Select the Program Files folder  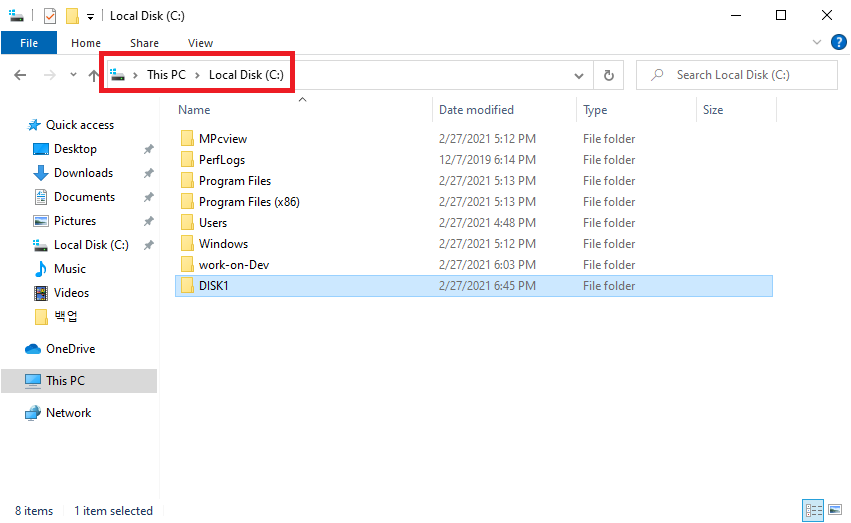click(235, 181)
